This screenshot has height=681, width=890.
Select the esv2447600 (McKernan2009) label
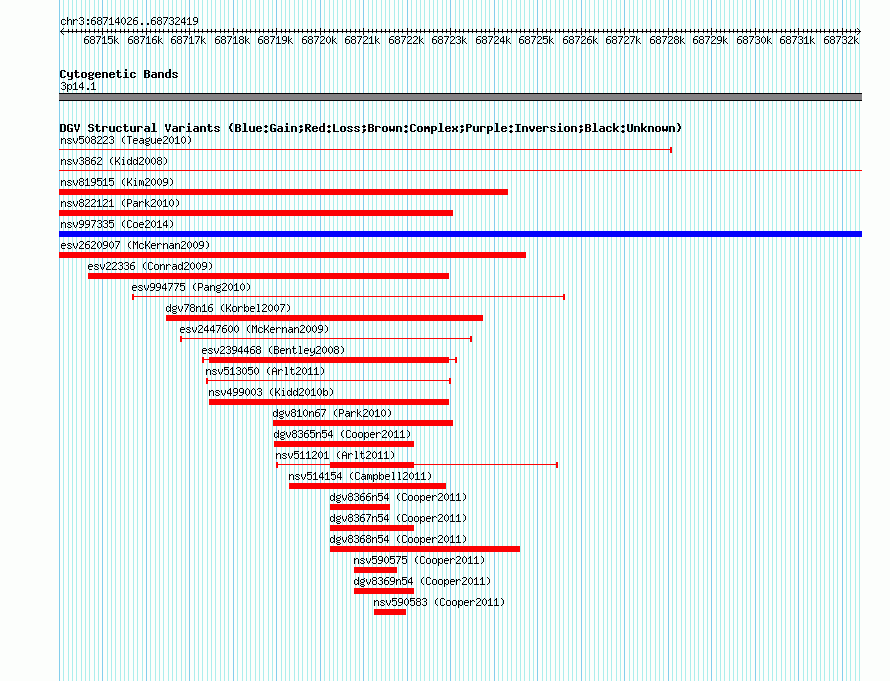254,329
